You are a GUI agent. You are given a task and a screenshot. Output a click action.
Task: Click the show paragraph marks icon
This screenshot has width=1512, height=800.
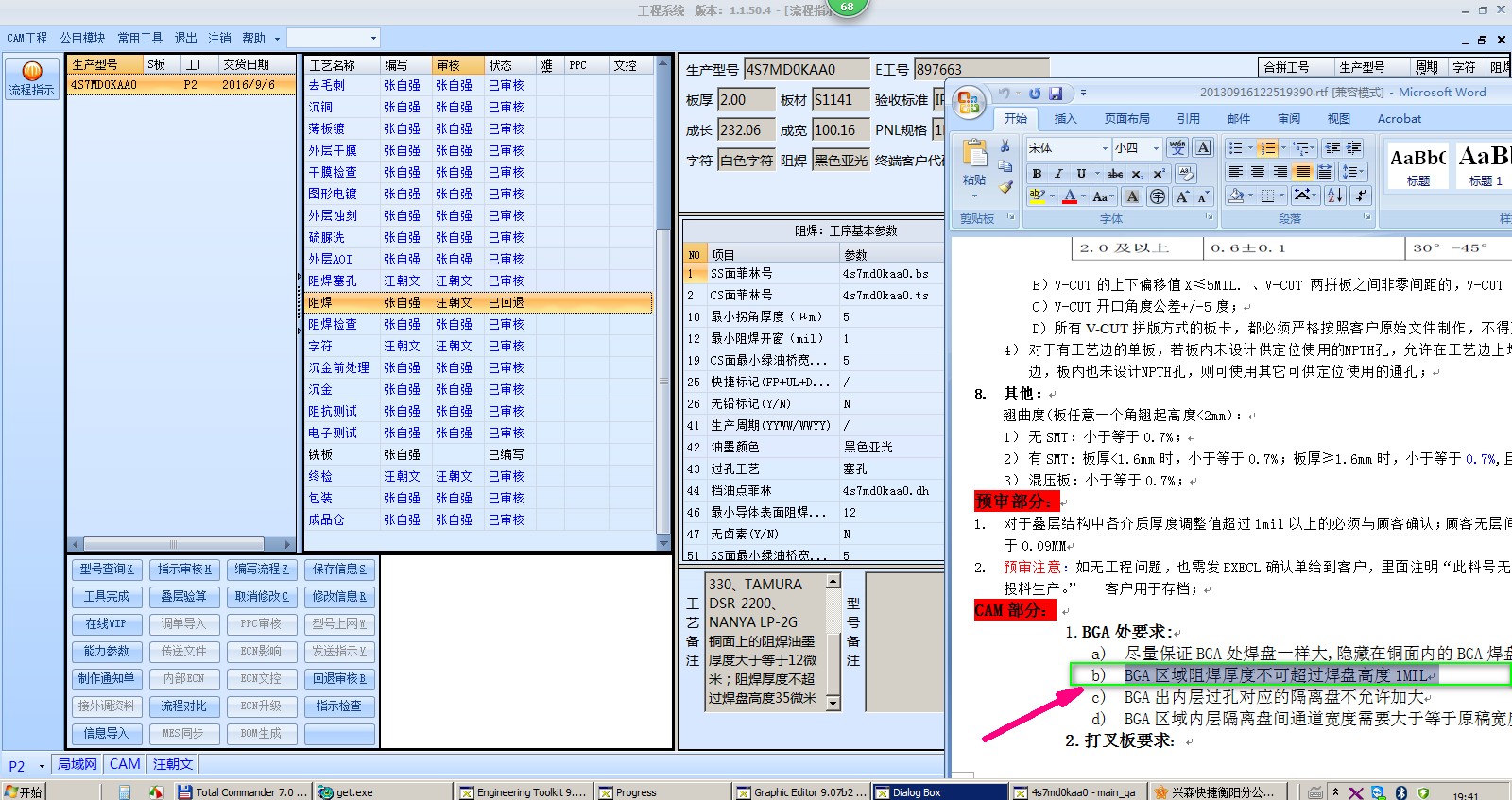[x=1361, y=196]
